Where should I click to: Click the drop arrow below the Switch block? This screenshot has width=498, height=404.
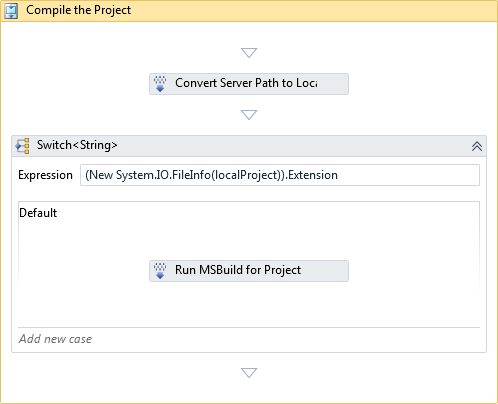coord(249,373)
